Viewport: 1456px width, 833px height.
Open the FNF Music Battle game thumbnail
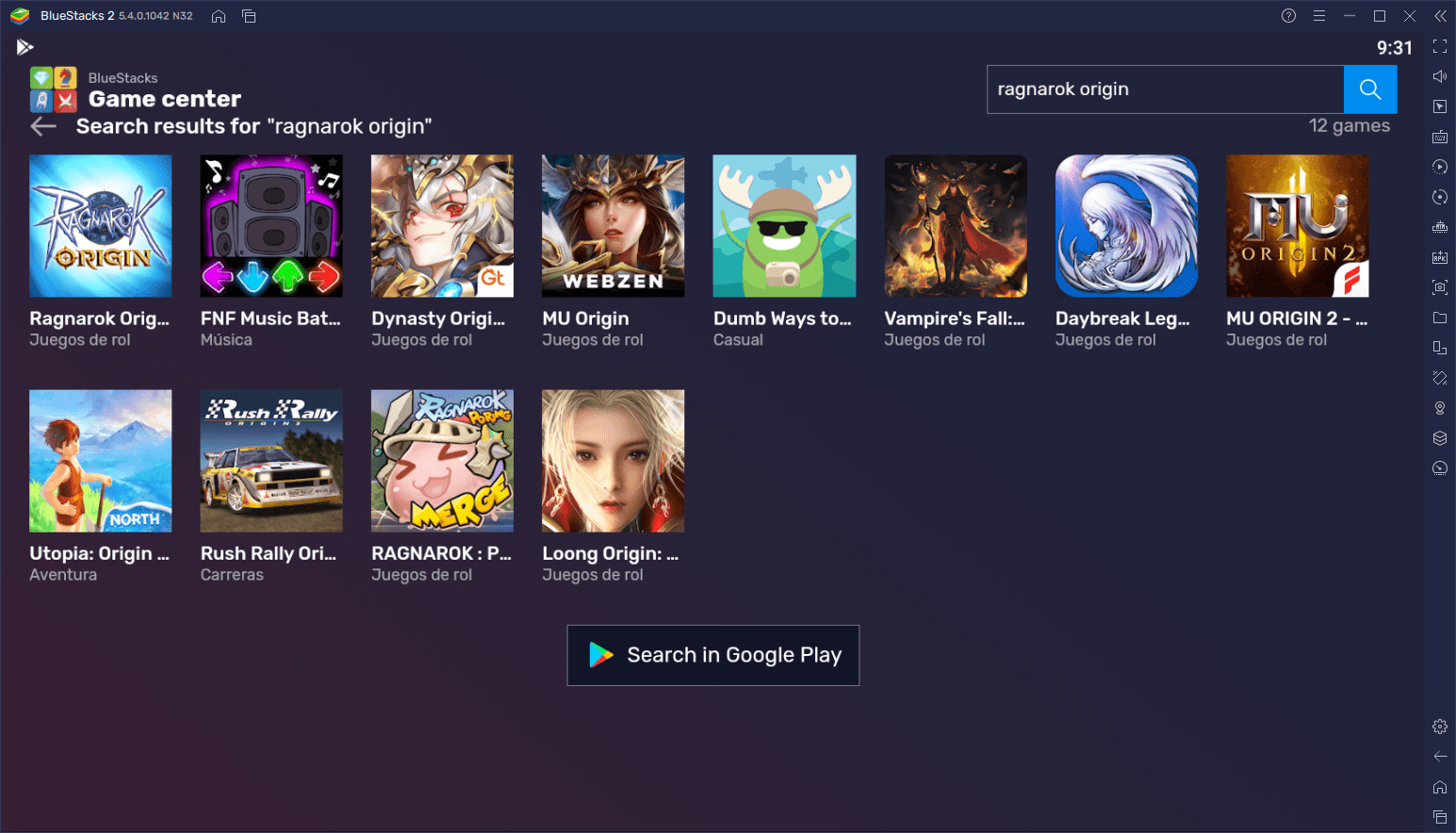[271, 226]
